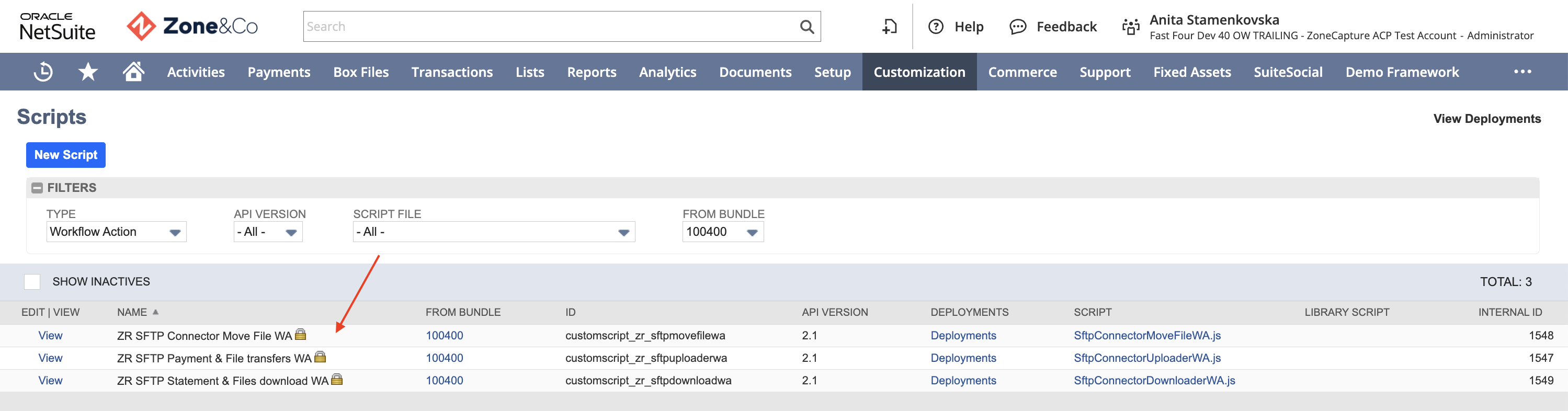Sort by the NAME column header
This screenshot has height=411, width=1568.
(132, 312)
